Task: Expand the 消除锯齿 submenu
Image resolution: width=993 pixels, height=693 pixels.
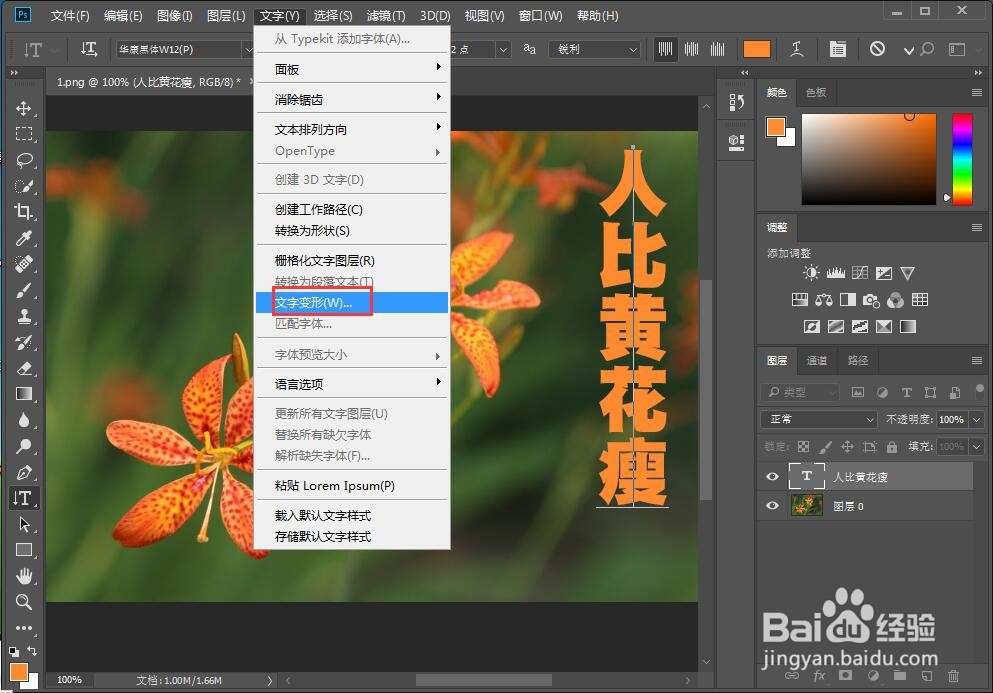Action: click(x=352, y=99)
